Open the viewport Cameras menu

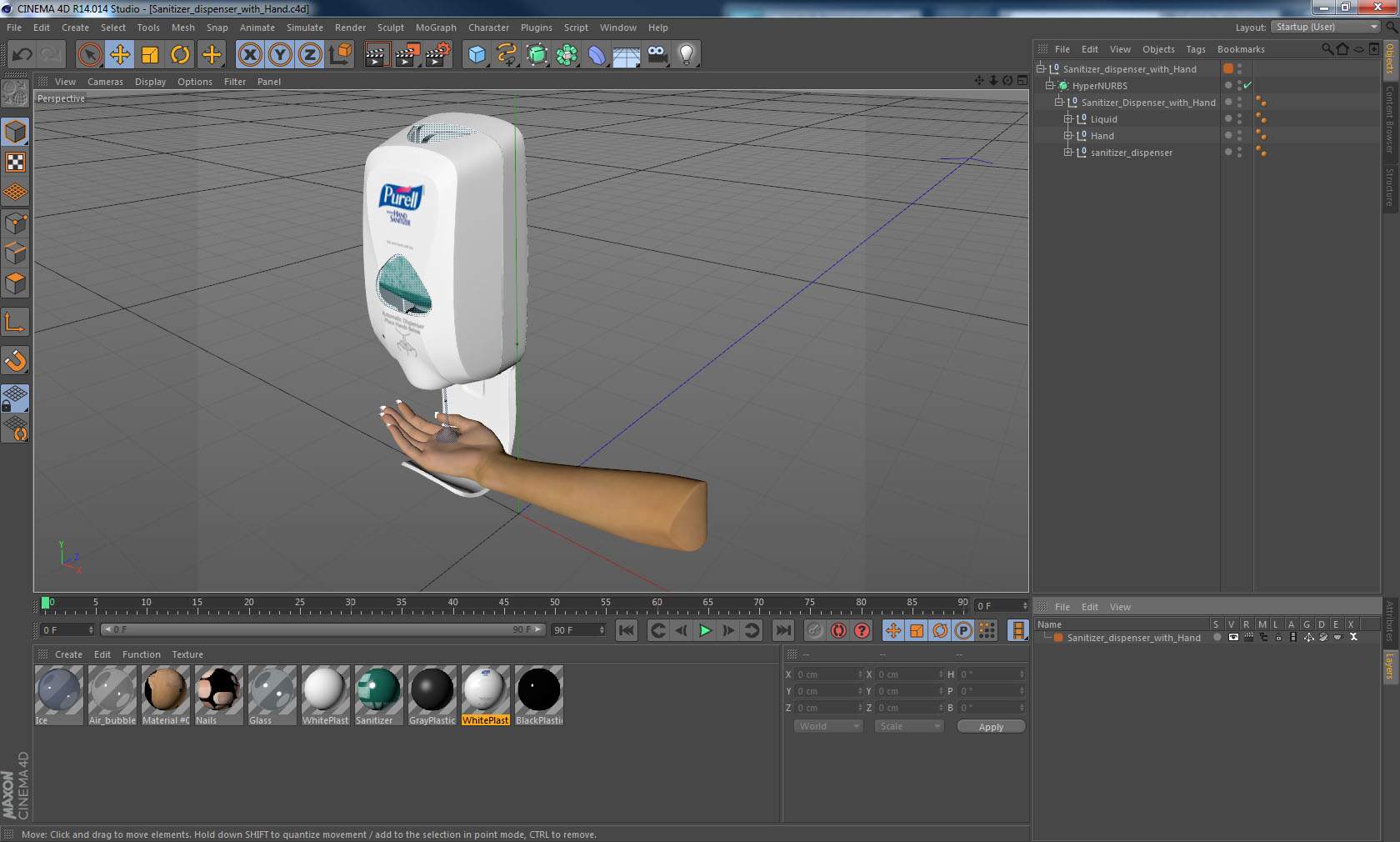105,82
